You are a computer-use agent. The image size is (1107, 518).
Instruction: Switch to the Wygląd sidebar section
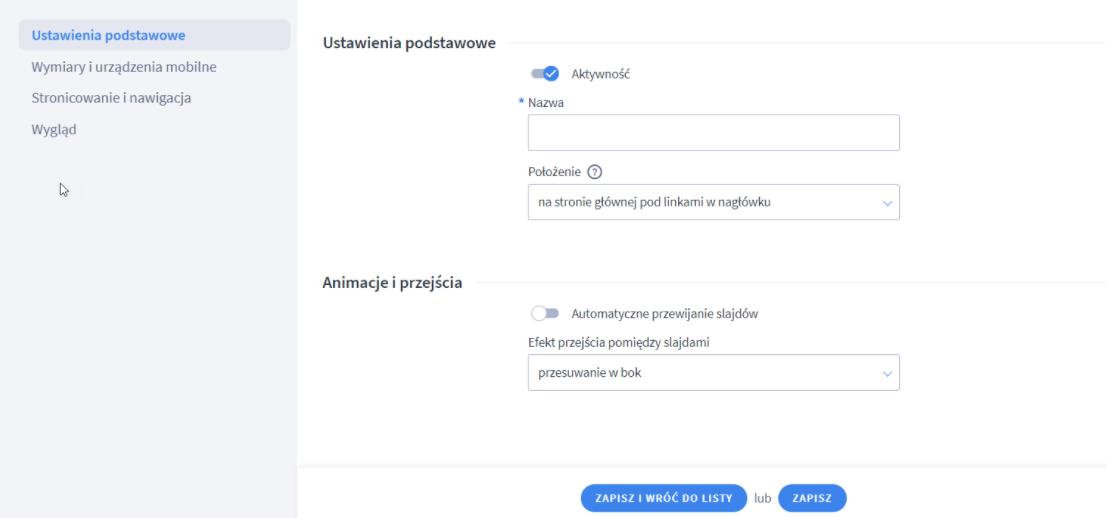coord(54,130)
